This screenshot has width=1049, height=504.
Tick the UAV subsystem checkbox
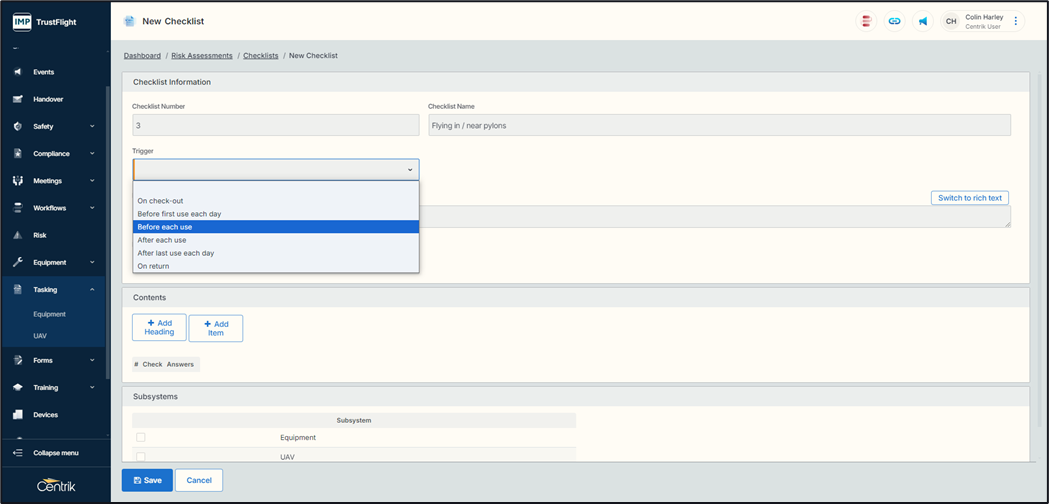tap(141, 457)
